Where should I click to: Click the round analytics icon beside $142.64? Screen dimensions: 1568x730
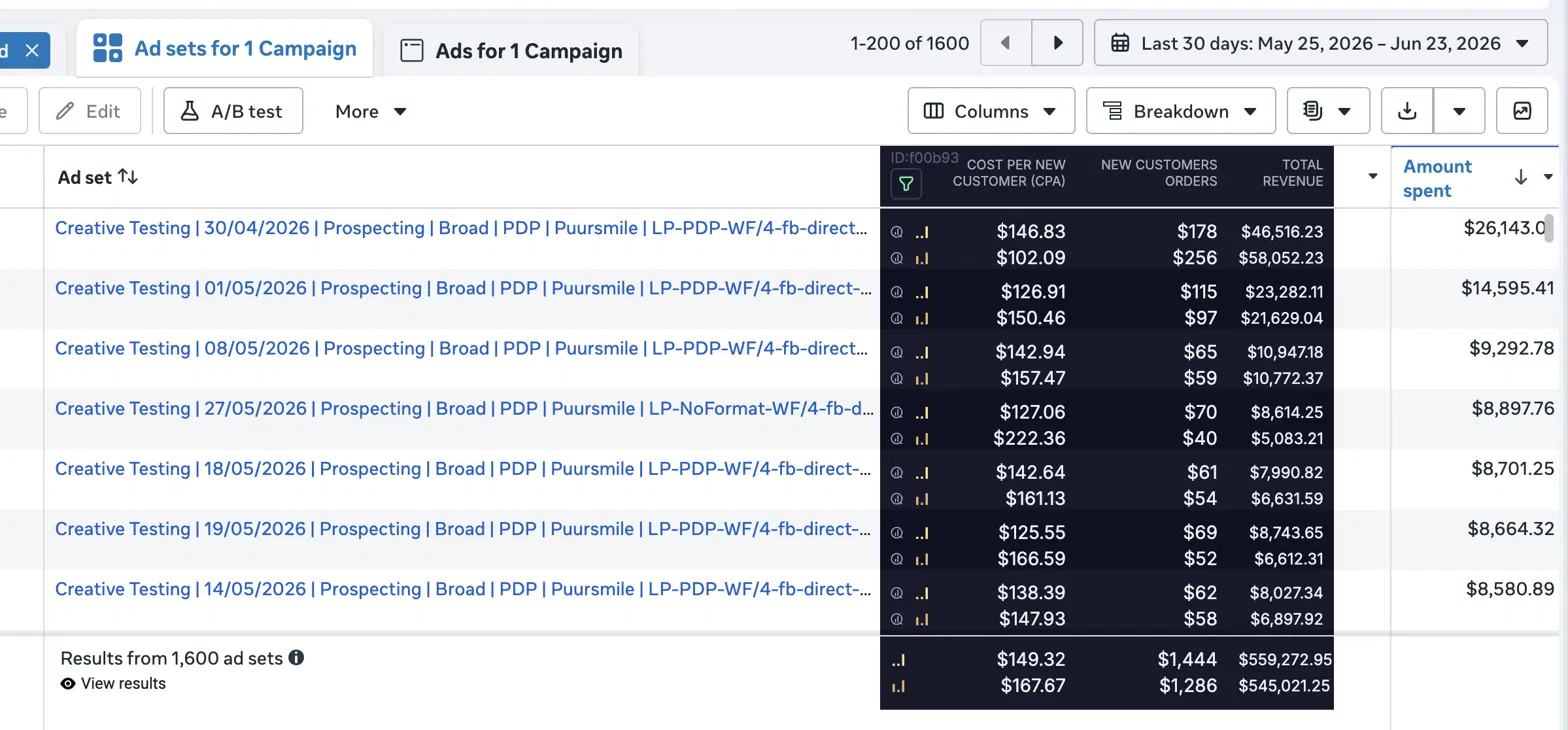click(x=897, y=472)
